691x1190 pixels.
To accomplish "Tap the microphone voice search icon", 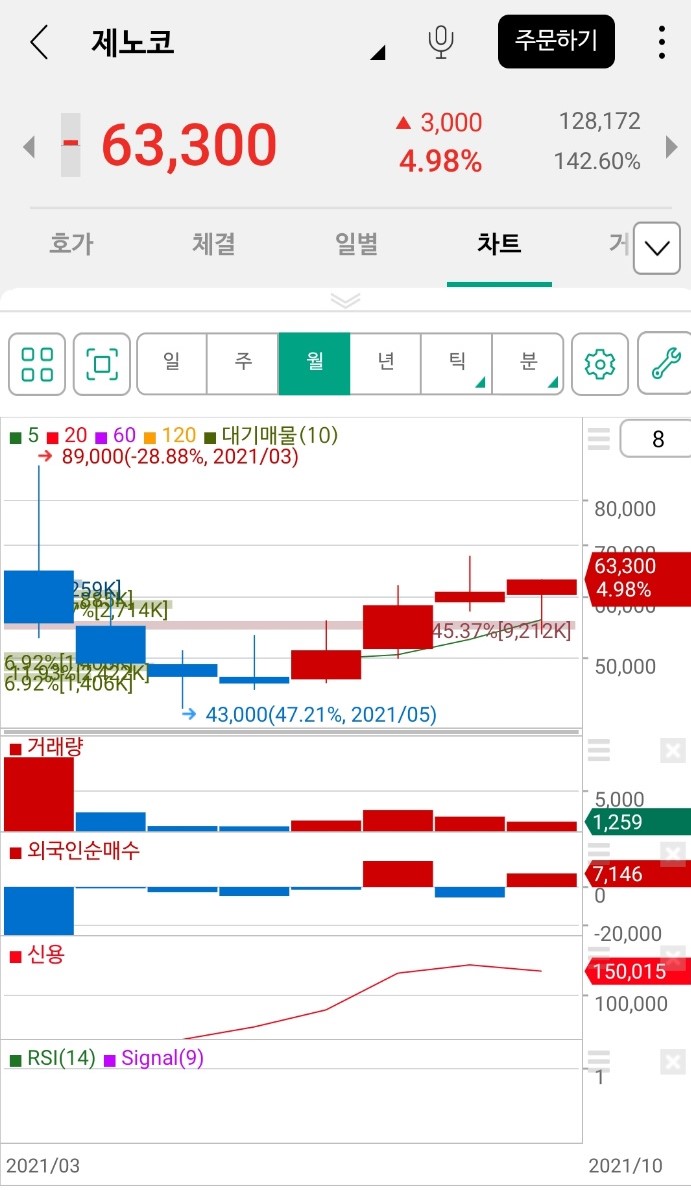I will [440, 42].
